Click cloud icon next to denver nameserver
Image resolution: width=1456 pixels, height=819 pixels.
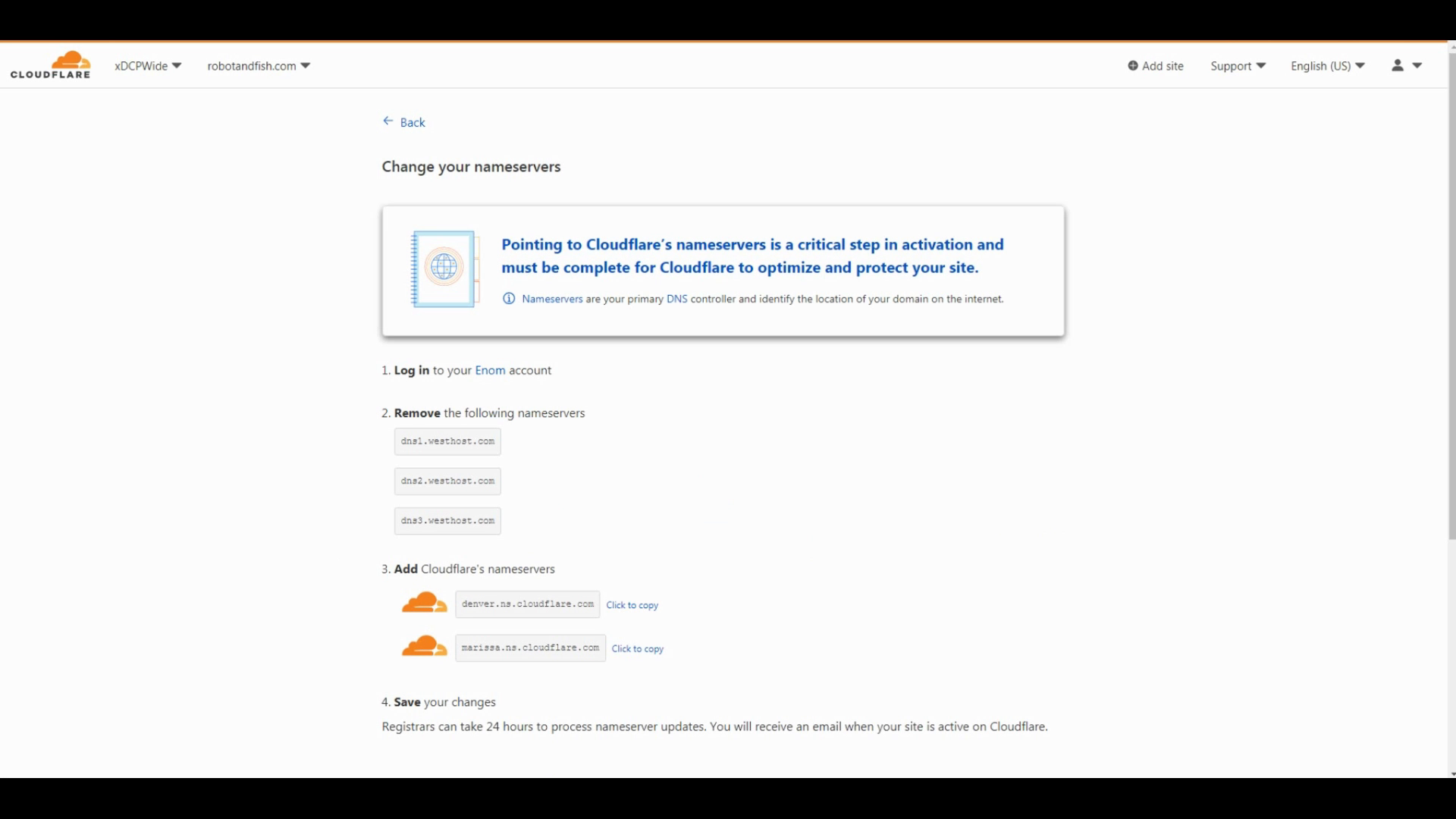(x=424, y=604)
